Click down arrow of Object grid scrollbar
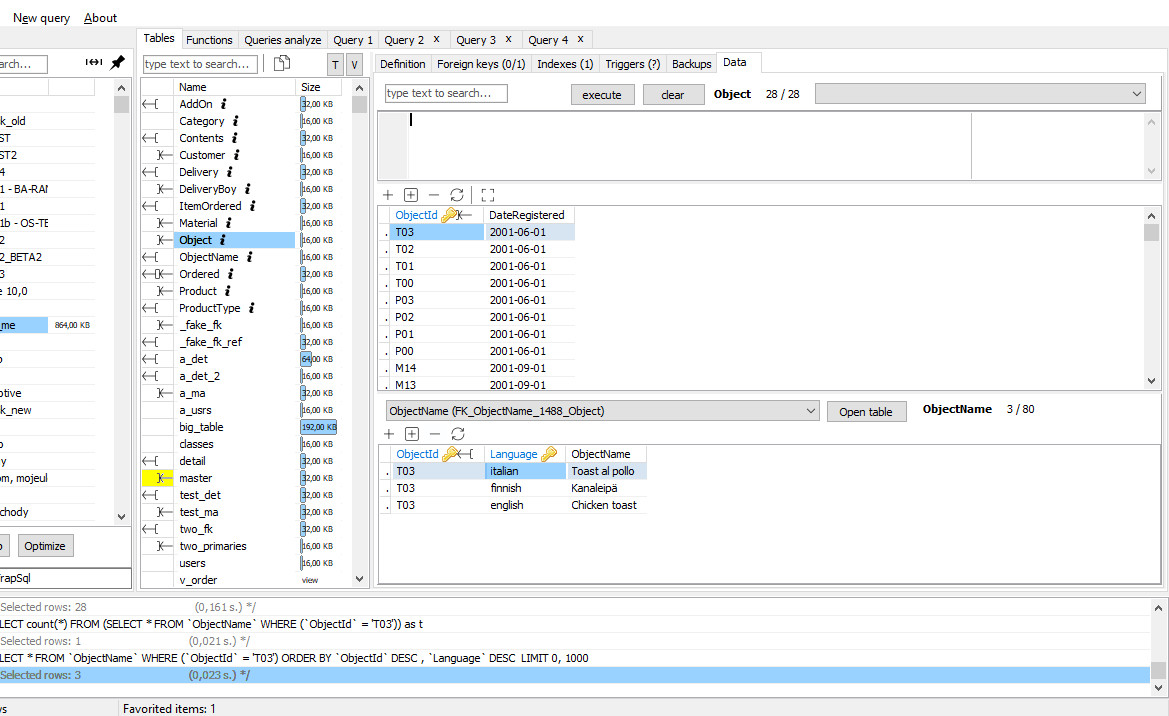The height and width of the screenshot is (716, 1169). click(1151, 380)
